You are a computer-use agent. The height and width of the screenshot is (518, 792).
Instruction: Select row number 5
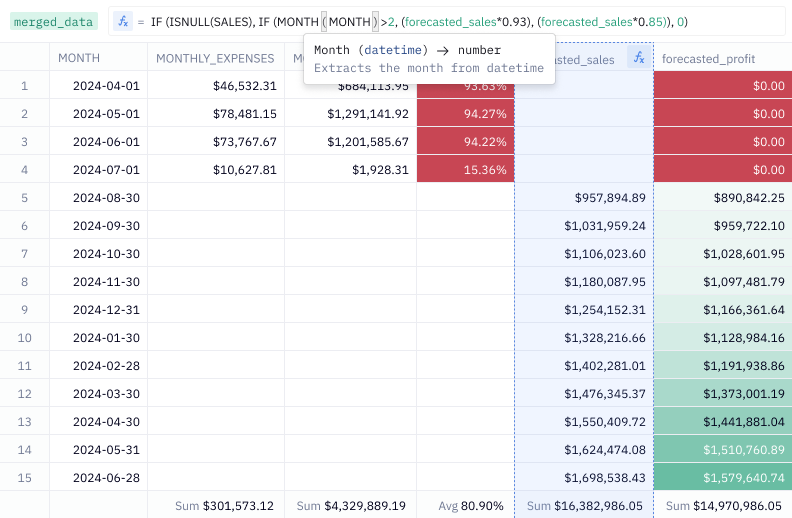tap(24, 197)
